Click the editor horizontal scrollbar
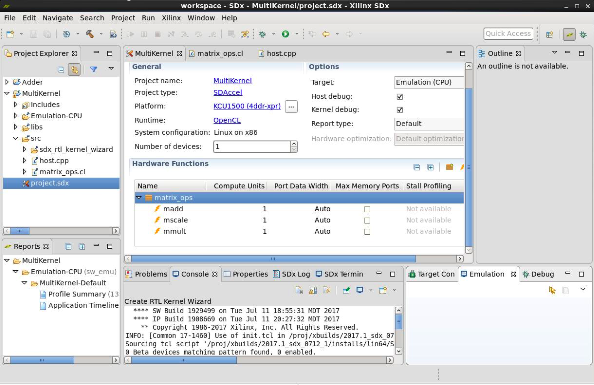 click(x=273, y=259)
